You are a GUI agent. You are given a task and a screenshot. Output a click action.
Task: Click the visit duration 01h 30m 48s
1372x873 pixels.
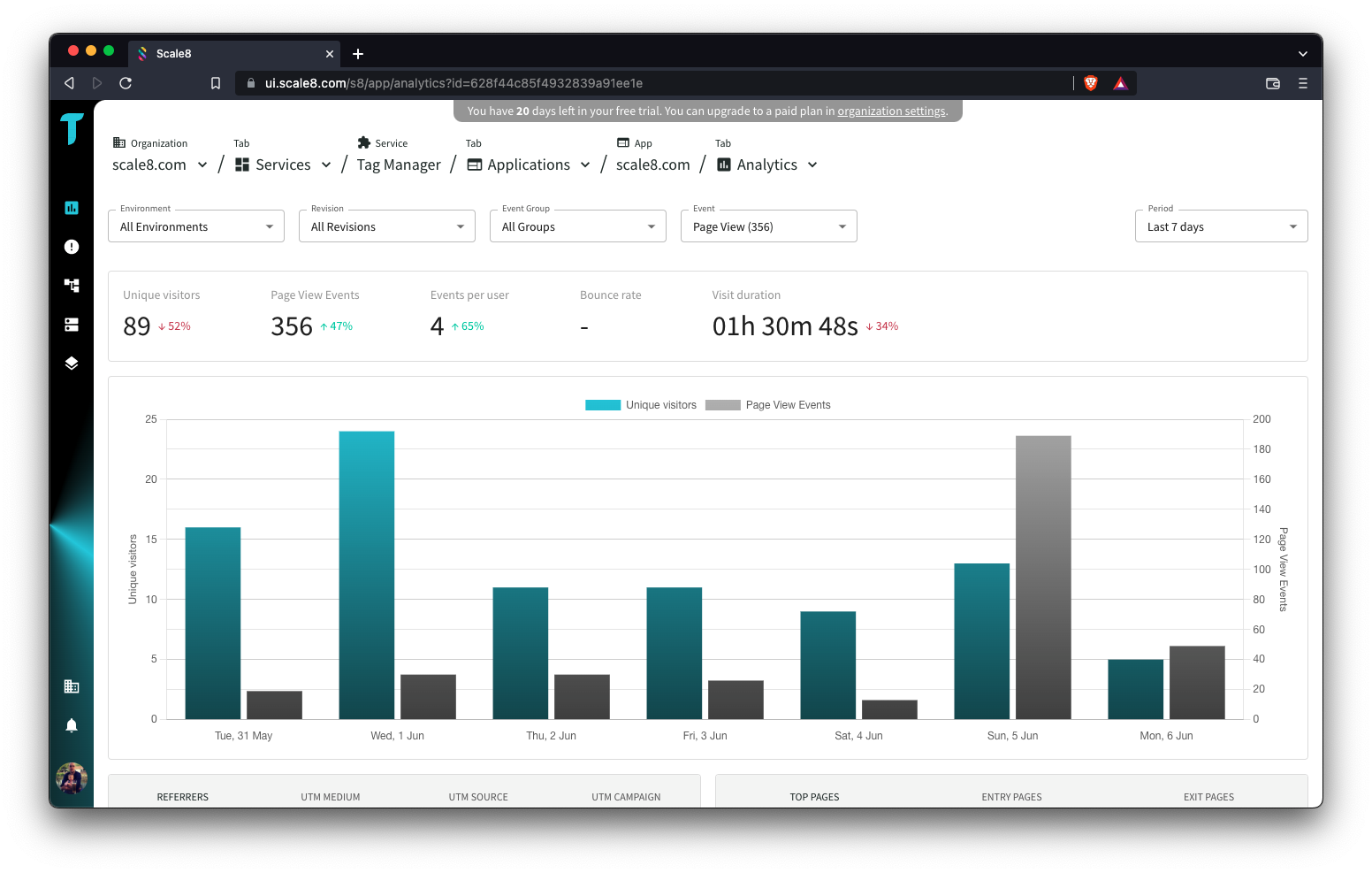coord(785,326)
